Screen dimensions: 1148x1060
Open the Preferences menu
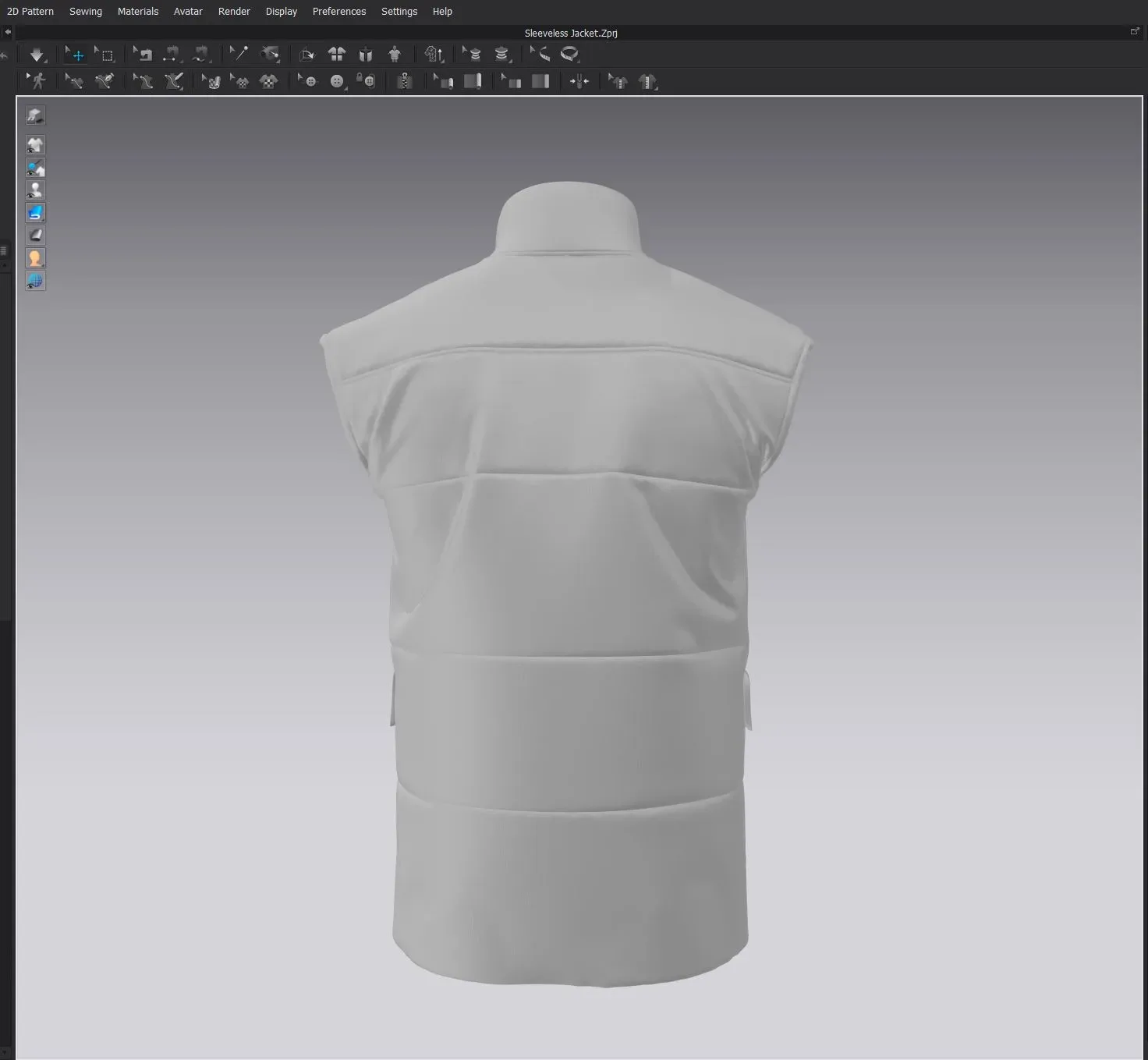[339, 12]
